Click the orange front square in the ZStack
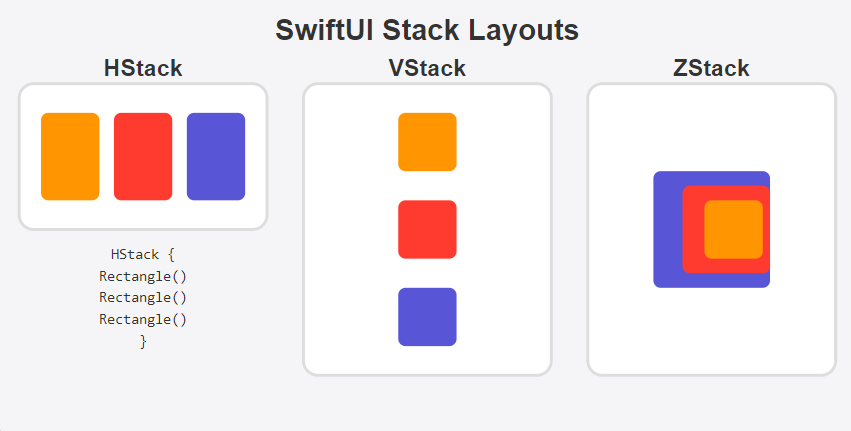The height and width of the screenshot is (431, 851). tap(733, 229)
